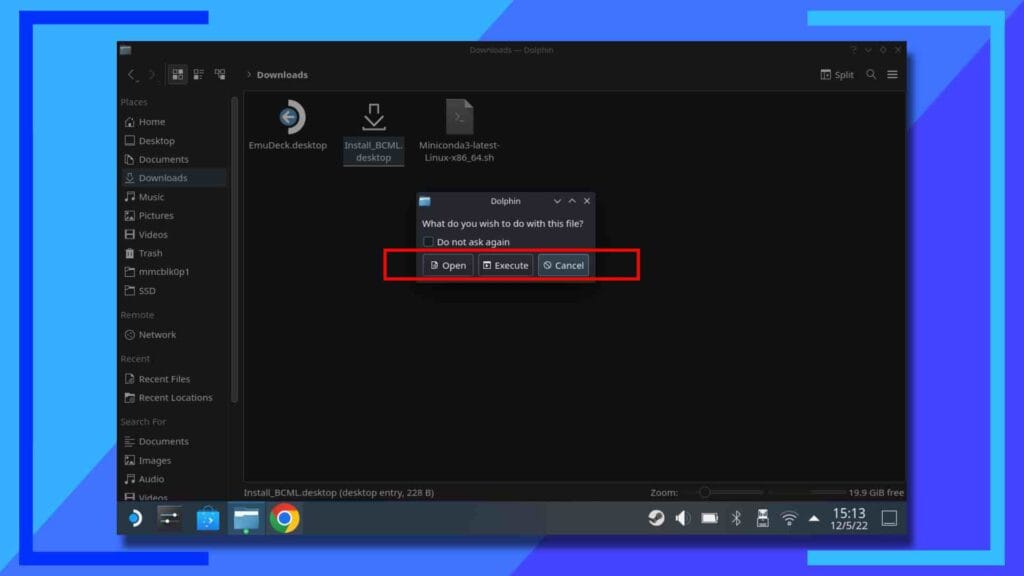Select Downloads in Places sidebar

click(174, 178)
